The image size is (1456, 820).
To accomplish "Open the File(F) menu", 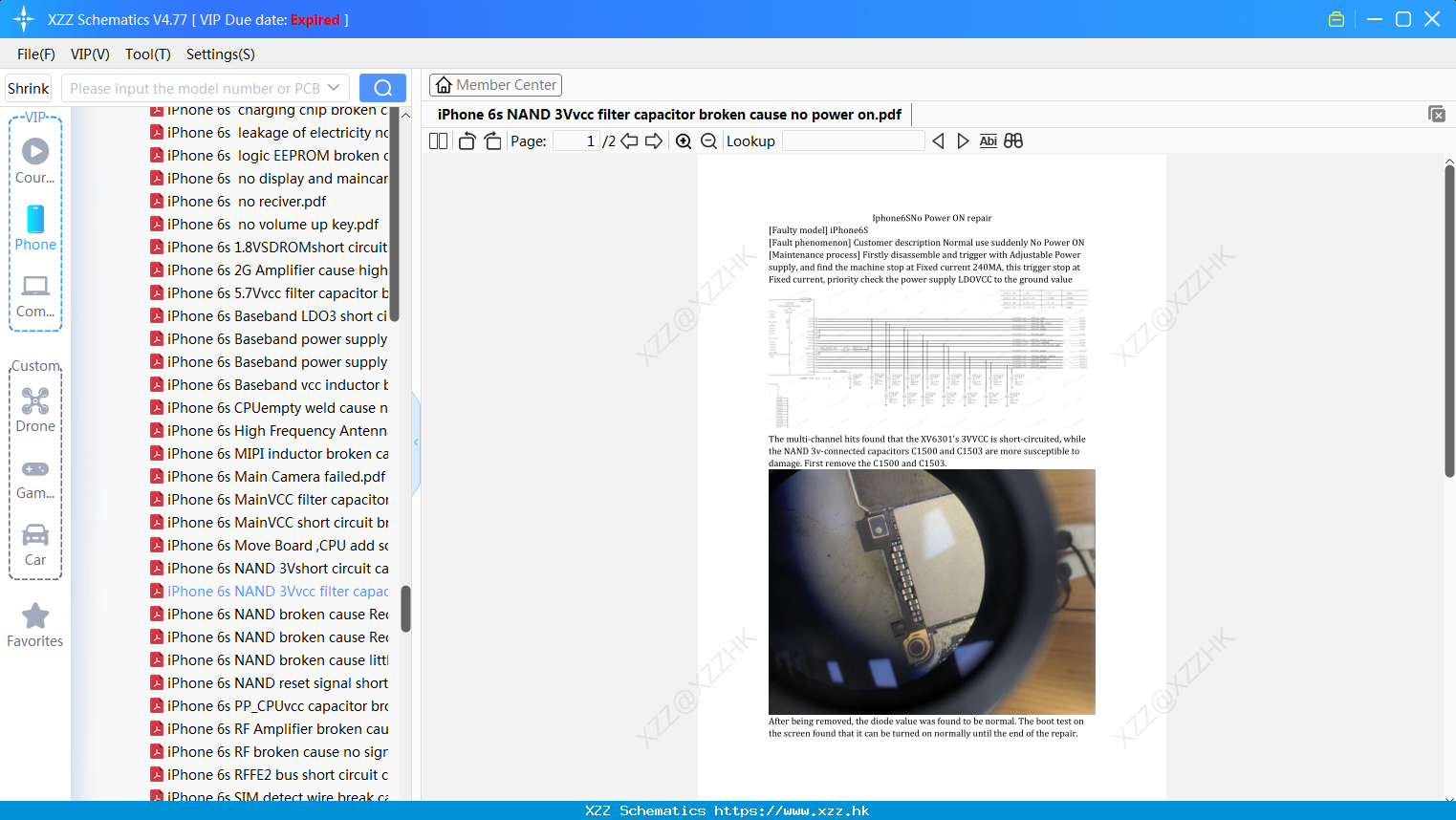I will [x=36, y=54].
